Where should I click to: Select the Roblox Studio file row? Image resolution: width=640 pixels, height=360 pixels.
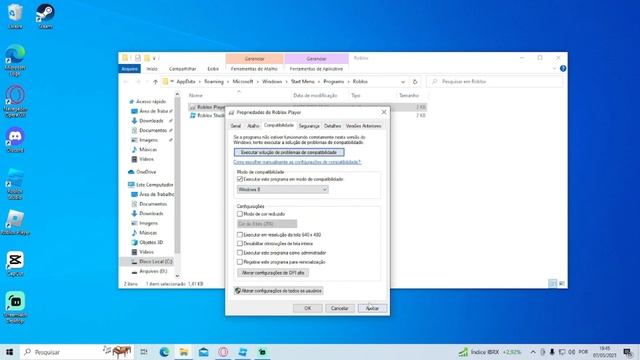point(308,116)
